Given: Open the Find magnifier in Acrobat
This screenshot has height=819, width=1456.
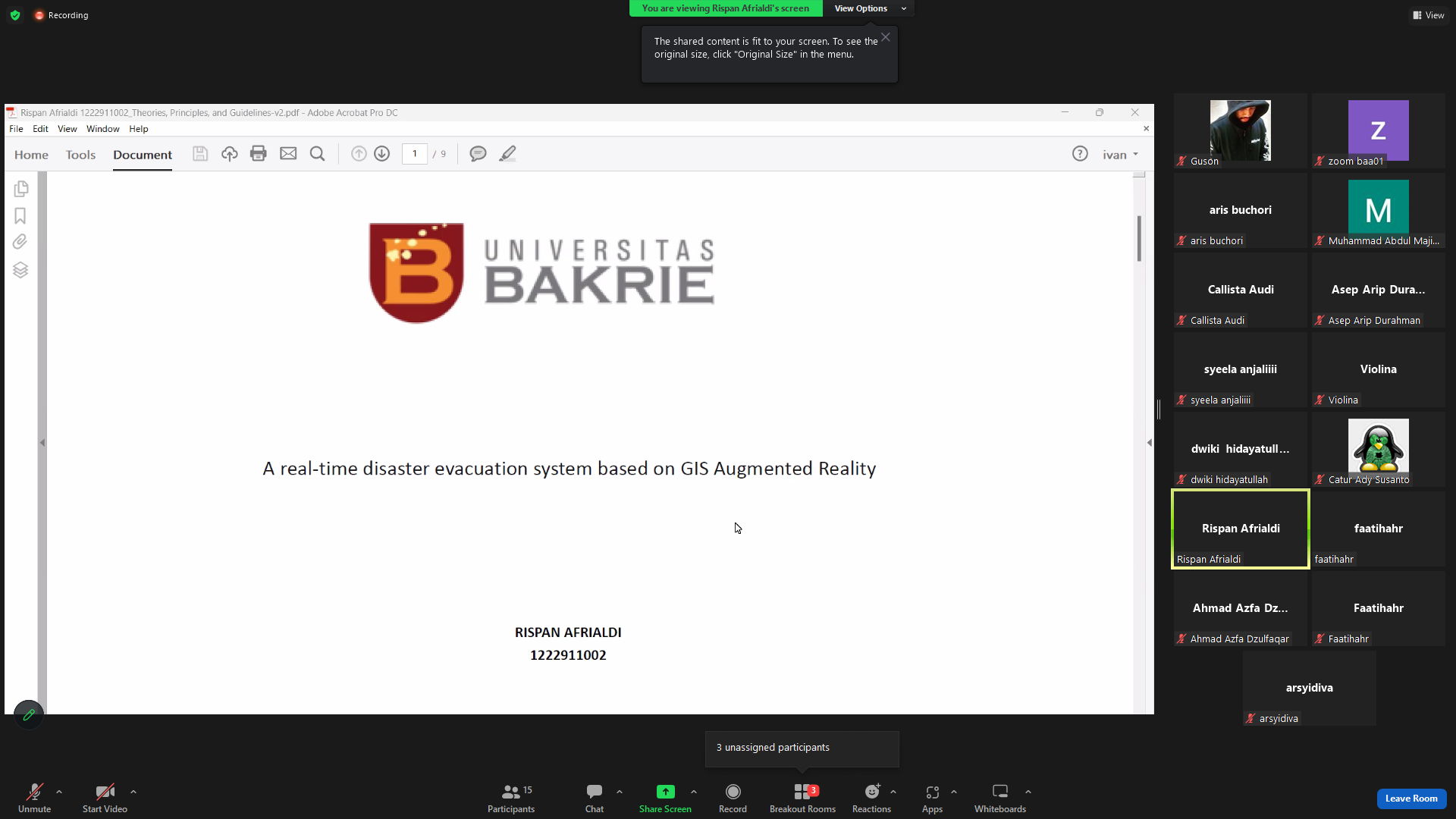Looking at the screenshot, I should click(x=318, y=154).
